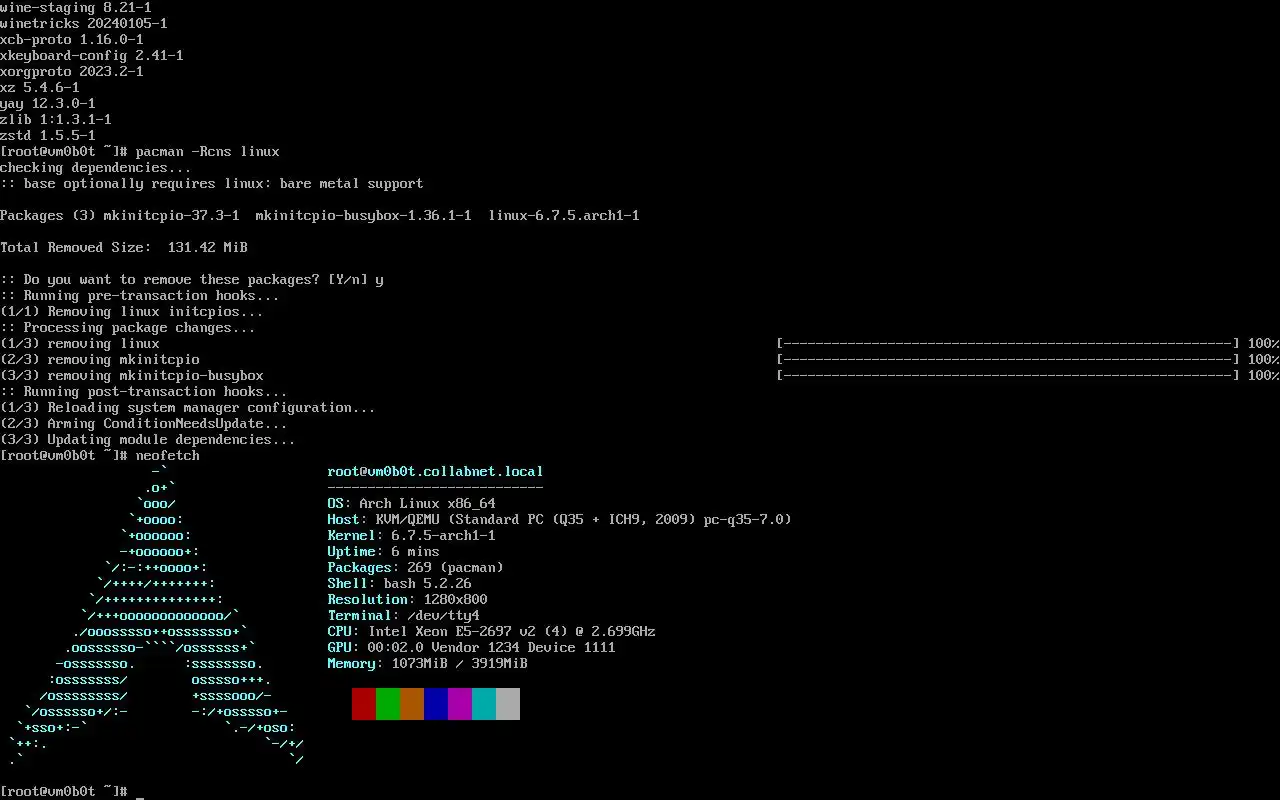The image size is (1280, 800).
Task: Click package name 'mkinitcpio-37.3-1'
Action: point(172,216)
